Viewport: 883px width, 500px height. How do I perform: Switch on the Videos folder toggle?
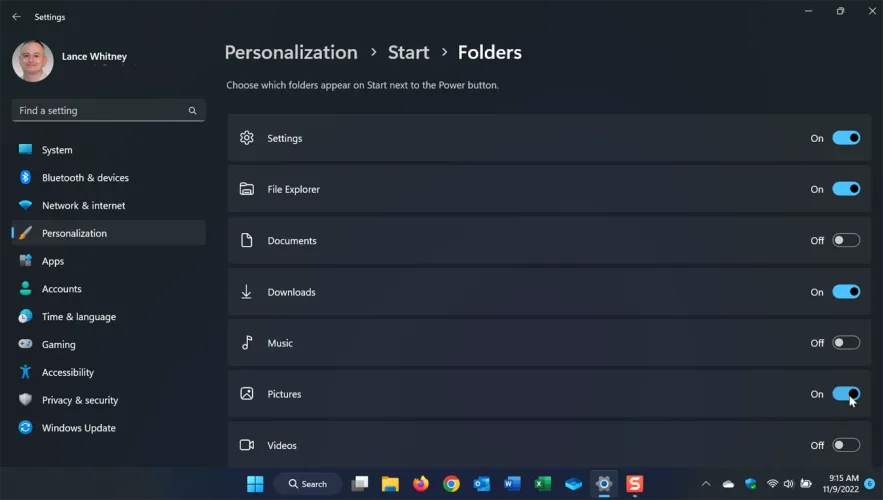pos(845,446)
